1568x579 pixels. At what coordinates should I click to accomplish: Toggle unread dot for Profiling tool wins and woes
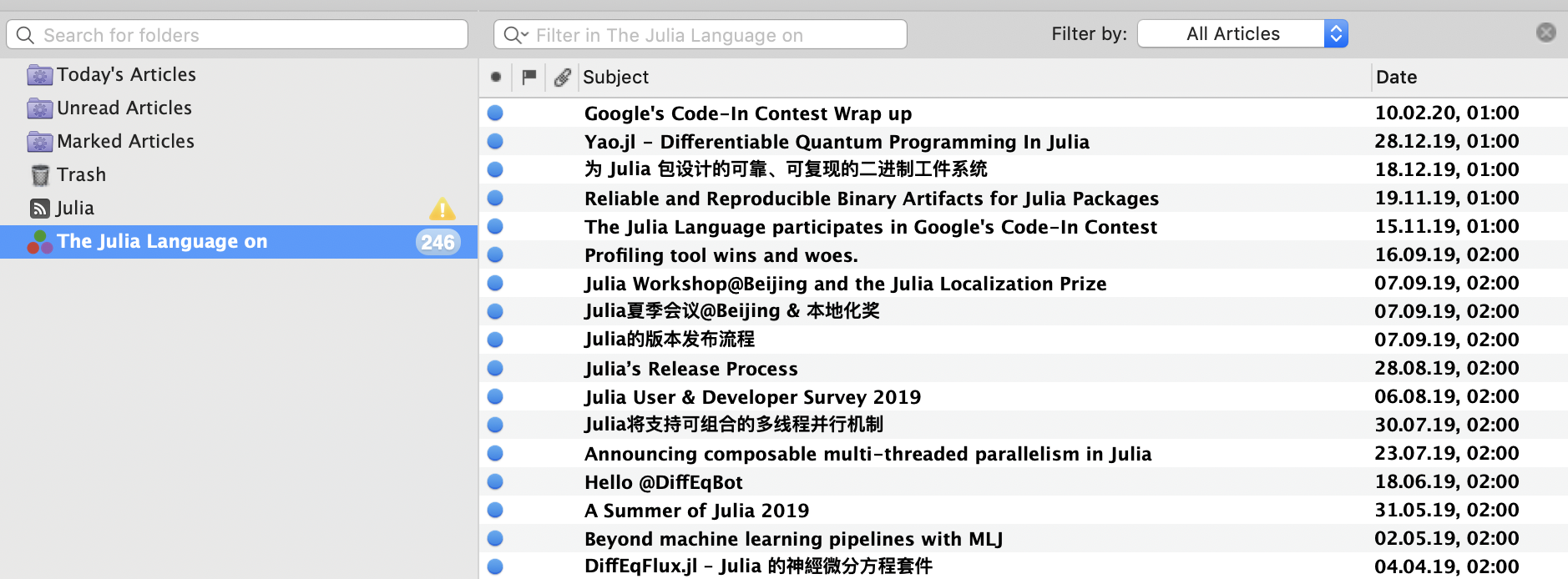tap(495, 254)
